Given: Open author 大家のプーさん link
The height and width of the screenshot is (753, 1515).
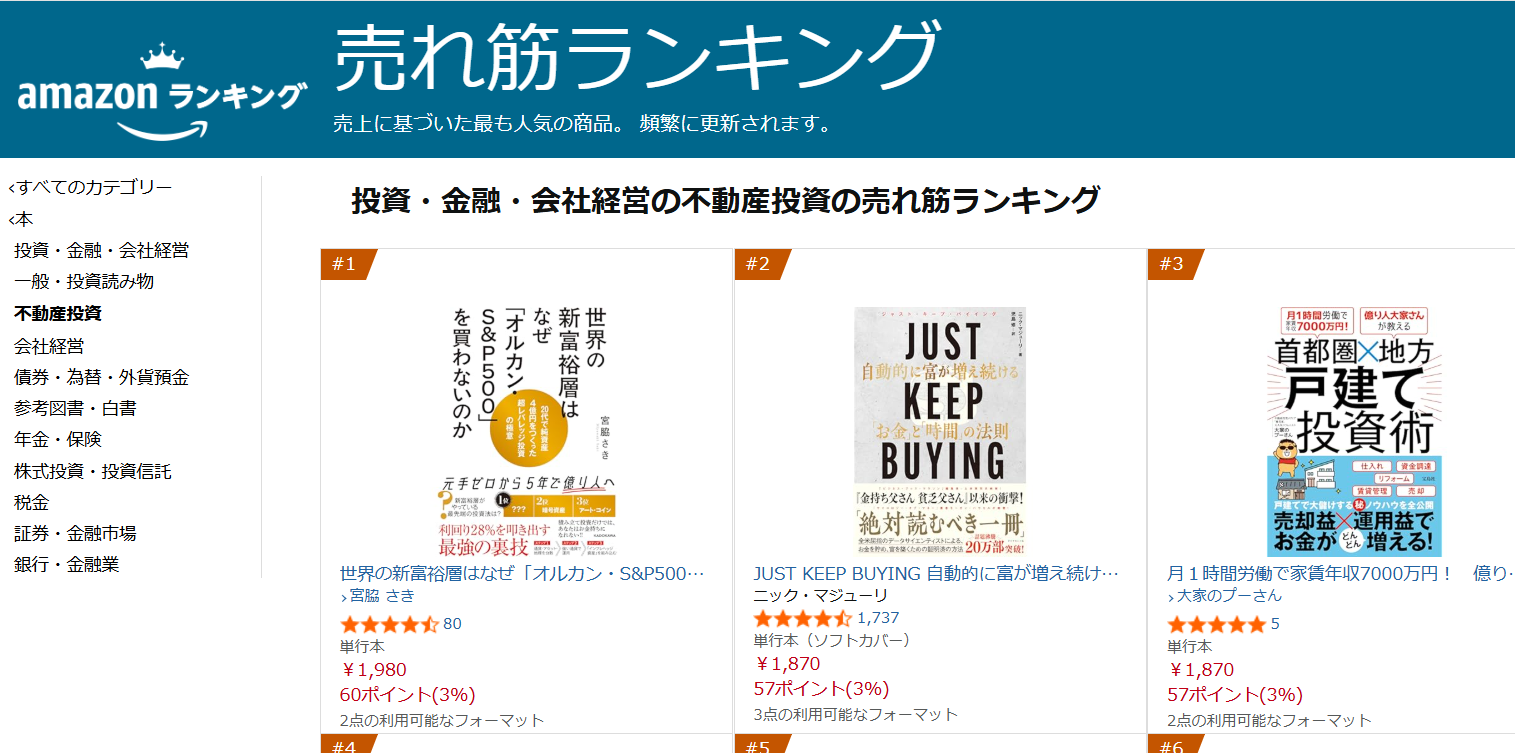Looking at the screenshot, I should [1228, 596].
